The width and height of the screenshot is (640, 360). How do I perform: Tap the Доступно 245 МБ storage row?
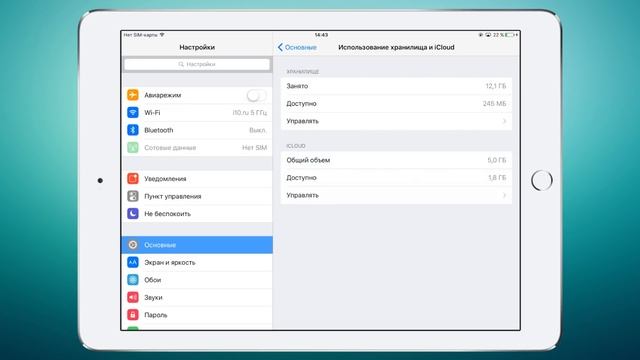(396, 104)
